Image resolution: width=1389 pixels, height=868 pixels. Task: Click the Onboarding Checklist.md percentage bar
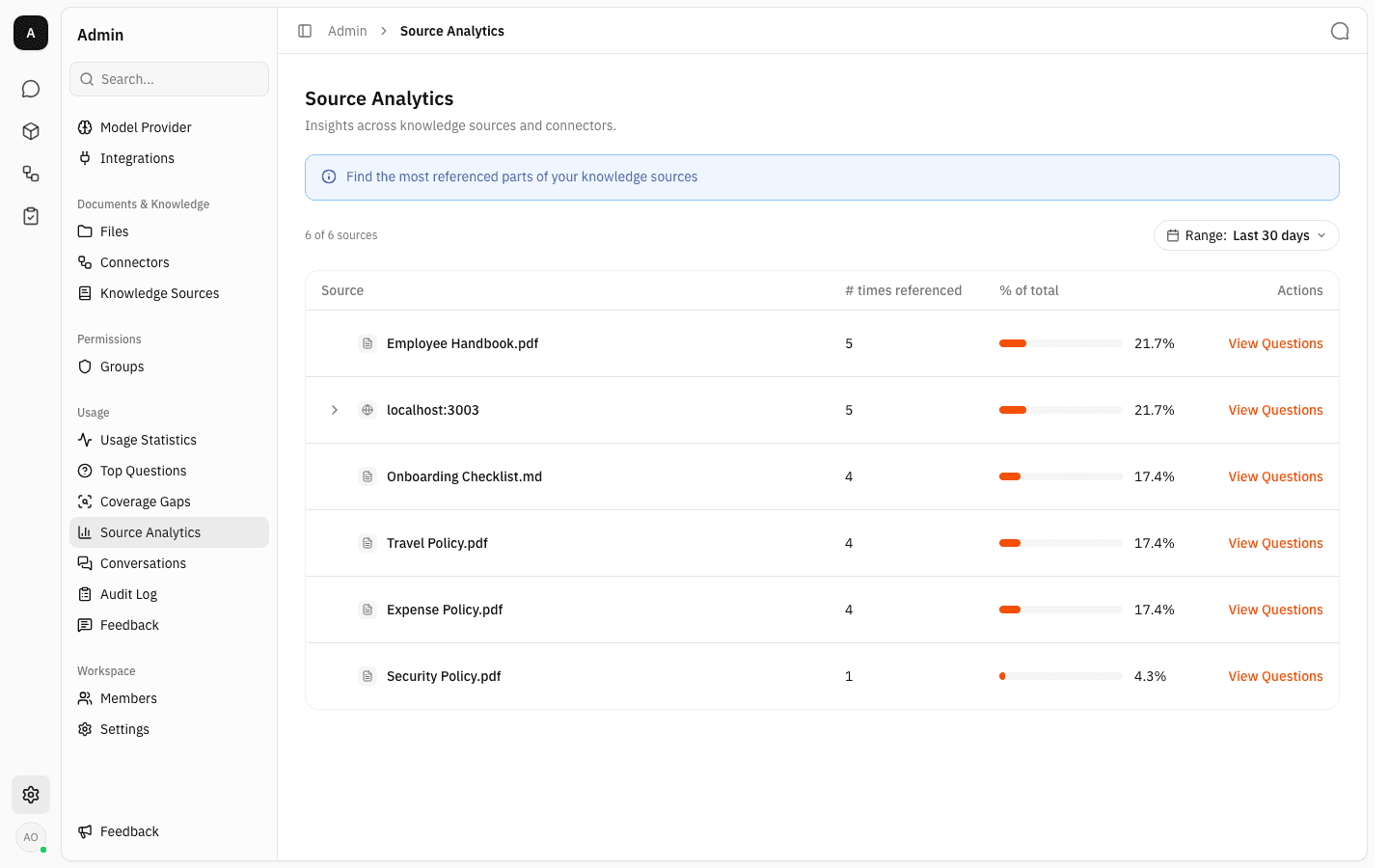click(x=1061, y=476)
